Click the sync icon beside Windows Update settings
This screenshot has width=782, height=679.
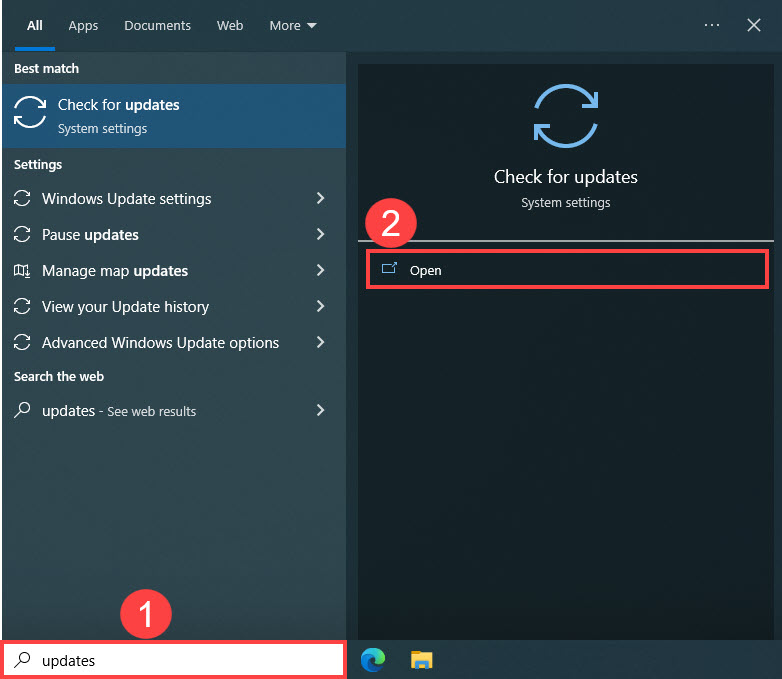tap(22, 199)
